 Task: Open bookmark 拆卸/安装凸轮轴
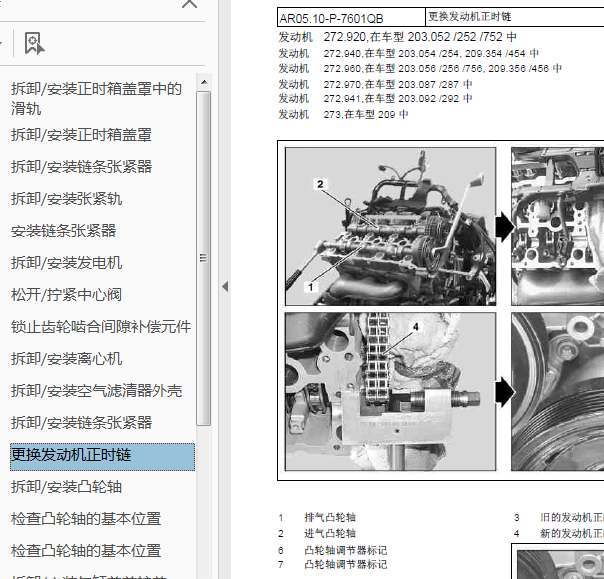(66, 487)
